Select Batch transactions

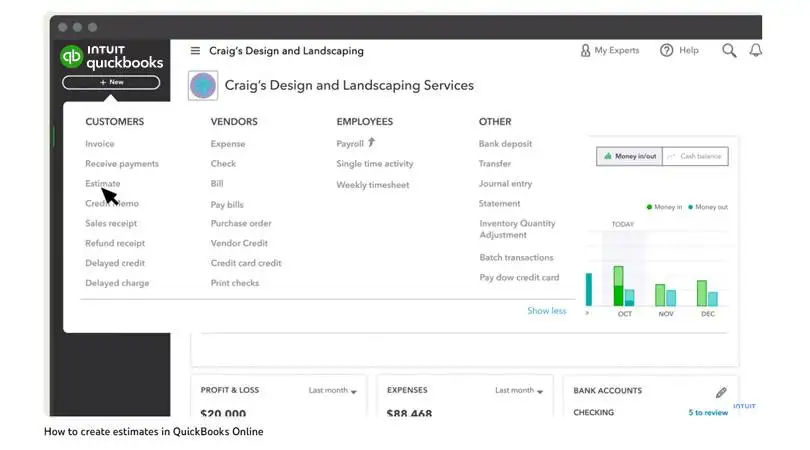click(516, 257)
